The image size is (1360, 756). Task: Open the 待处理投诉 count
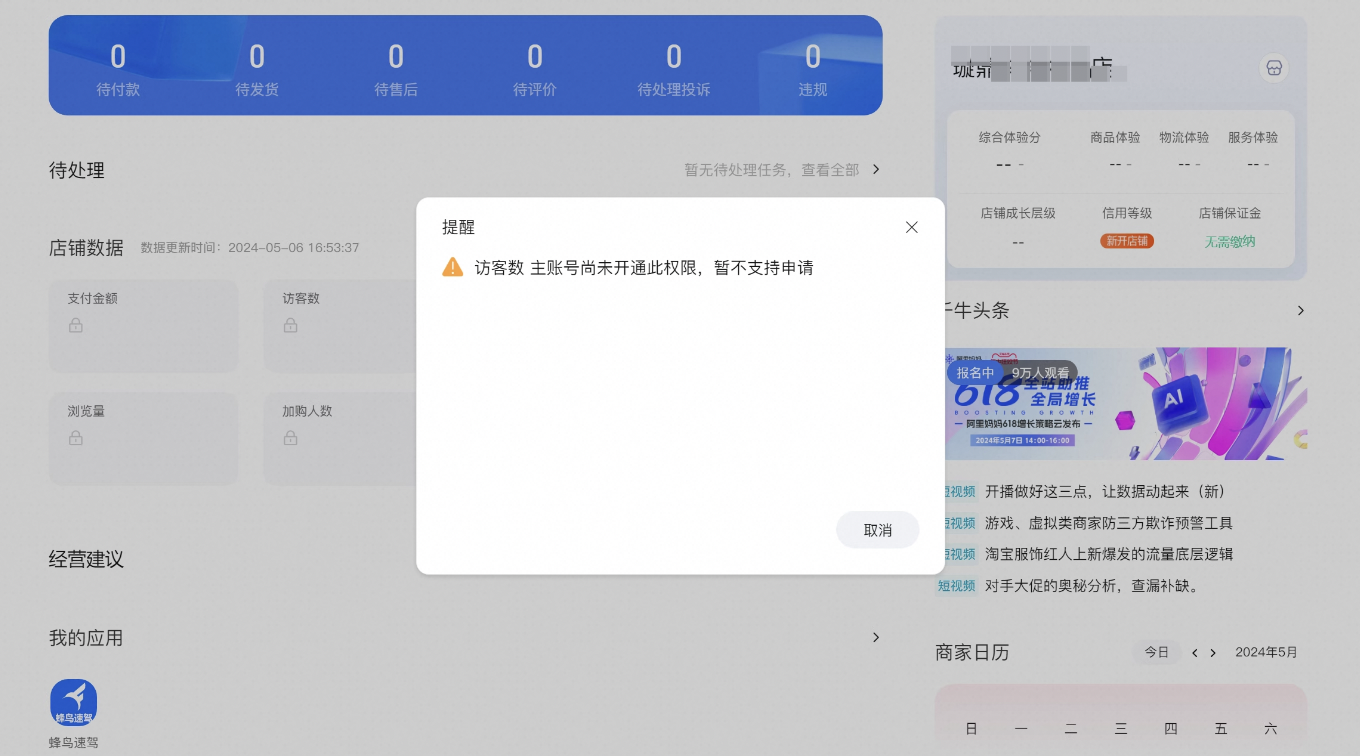click(674, 68)
